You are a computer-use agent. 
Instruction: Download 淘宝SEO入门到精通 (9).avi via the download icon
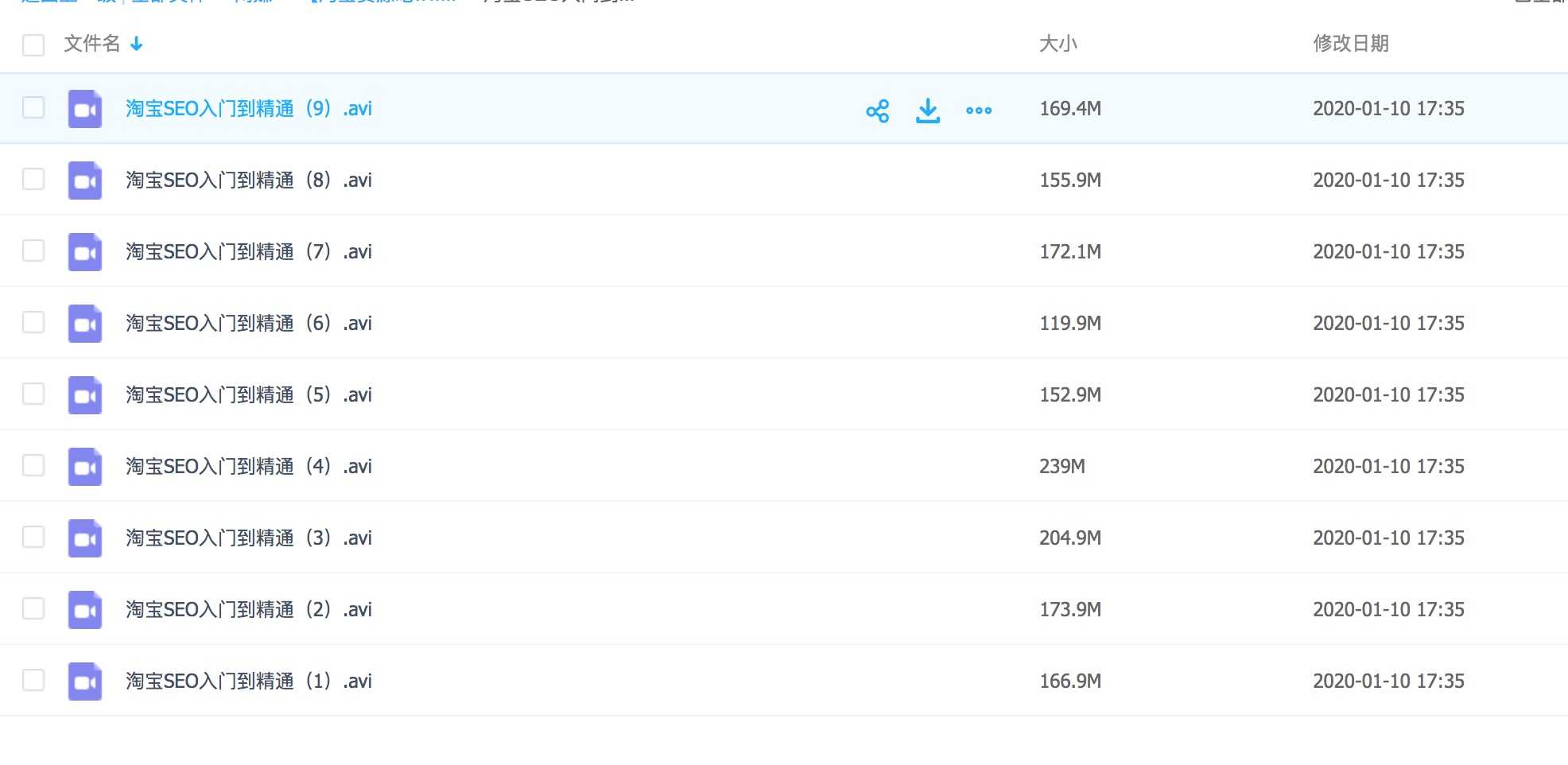(928, 111)
